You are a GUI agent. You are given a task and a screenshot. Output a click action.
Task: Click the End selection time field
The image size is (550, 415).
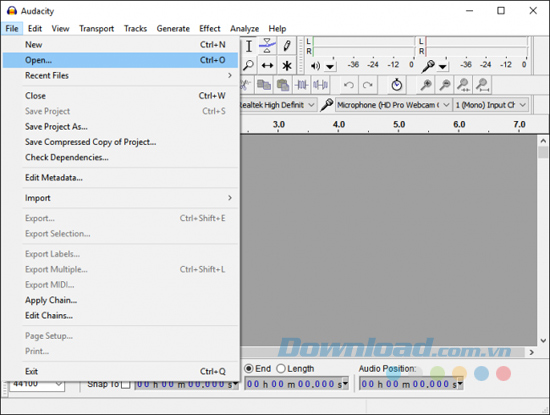click(x=297, y=384)
